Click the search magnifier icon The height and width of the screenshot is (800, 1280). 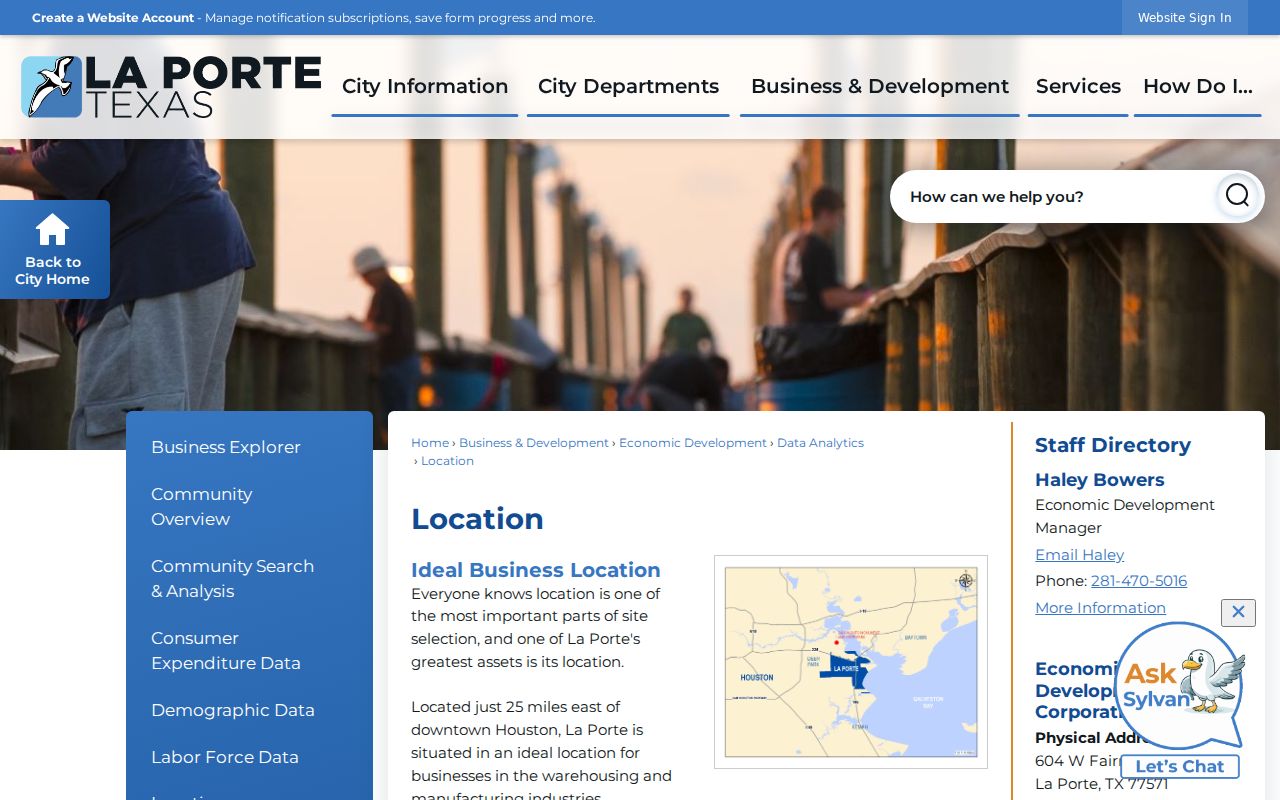1237,196
